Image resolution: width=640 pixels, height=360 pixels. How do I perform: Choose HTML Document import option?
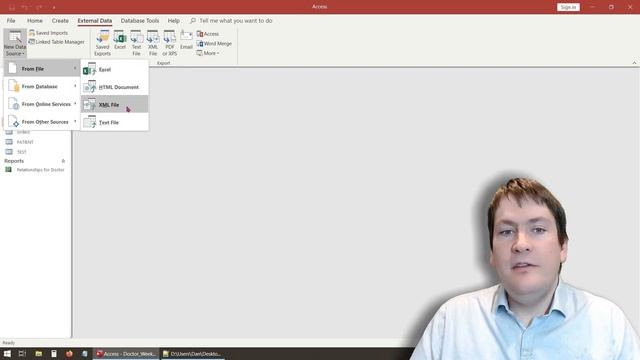click(115, 87)
